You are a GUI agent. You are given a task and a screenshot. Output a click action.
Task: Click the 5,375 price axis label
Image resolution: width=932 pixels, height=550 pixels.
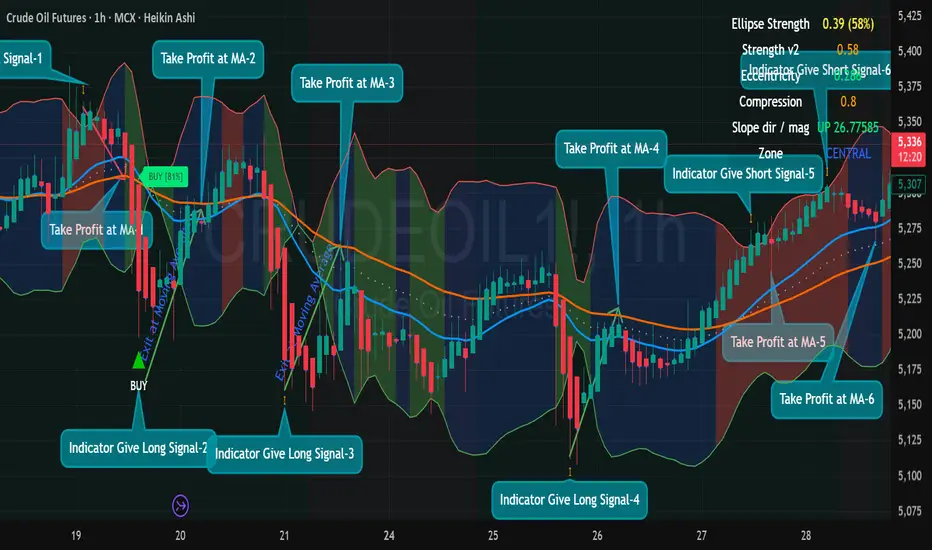[909, 87]
